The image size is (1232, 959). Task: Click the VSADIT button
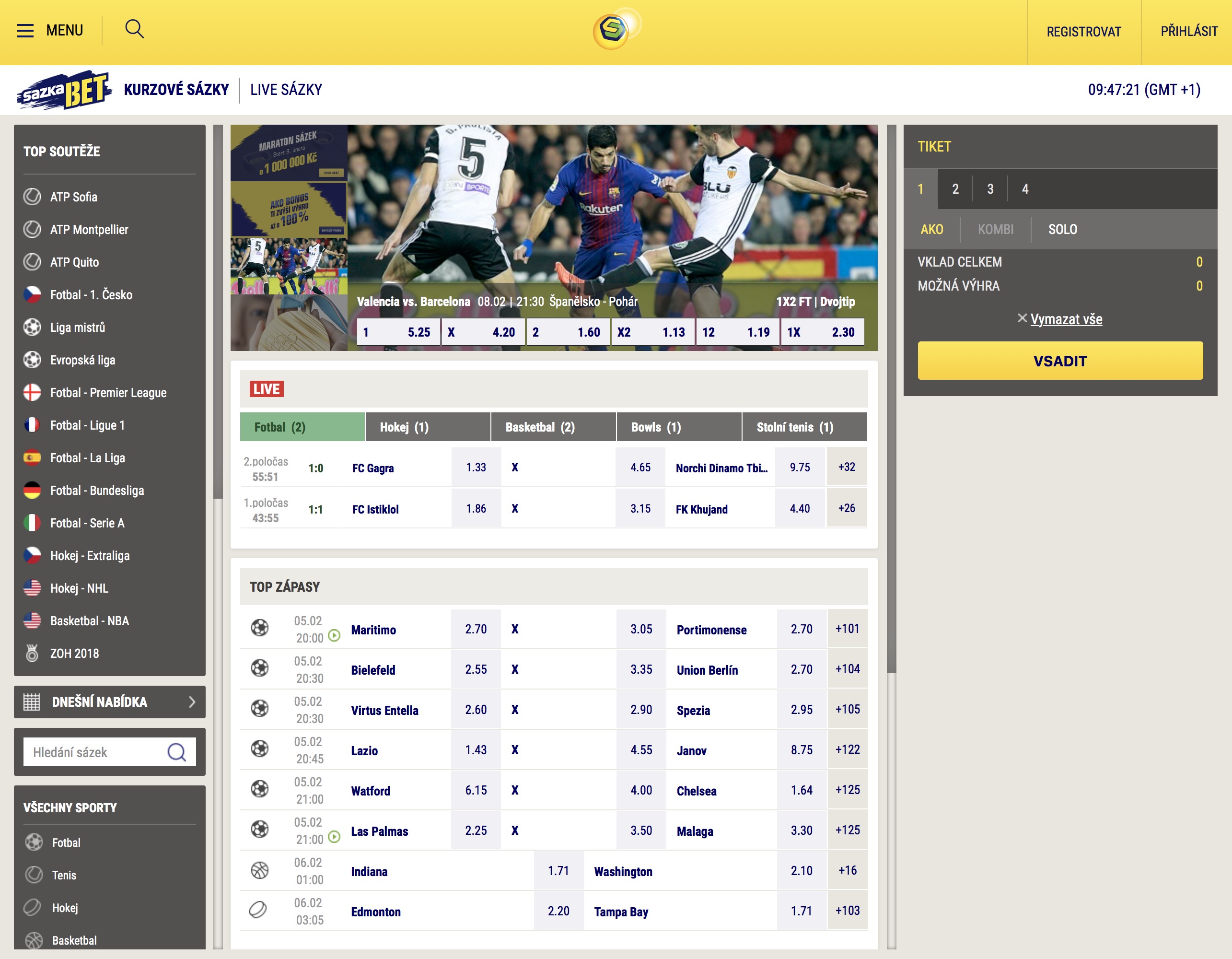point(1059,361)
